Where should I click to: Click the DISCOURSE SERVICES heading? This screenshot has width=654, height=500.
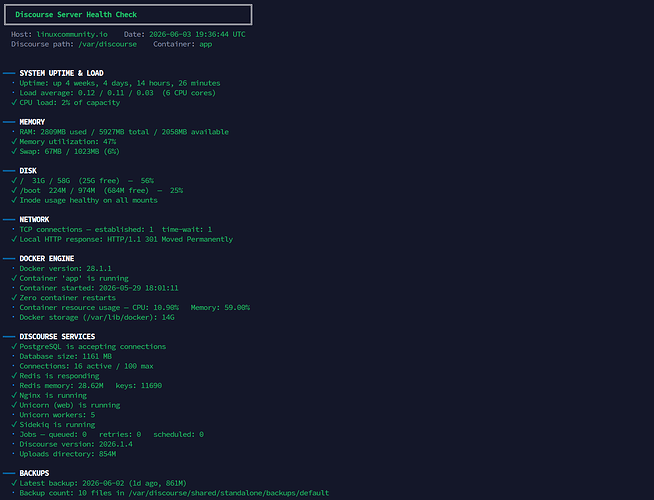pyautogui.click(x=57, y=337)
